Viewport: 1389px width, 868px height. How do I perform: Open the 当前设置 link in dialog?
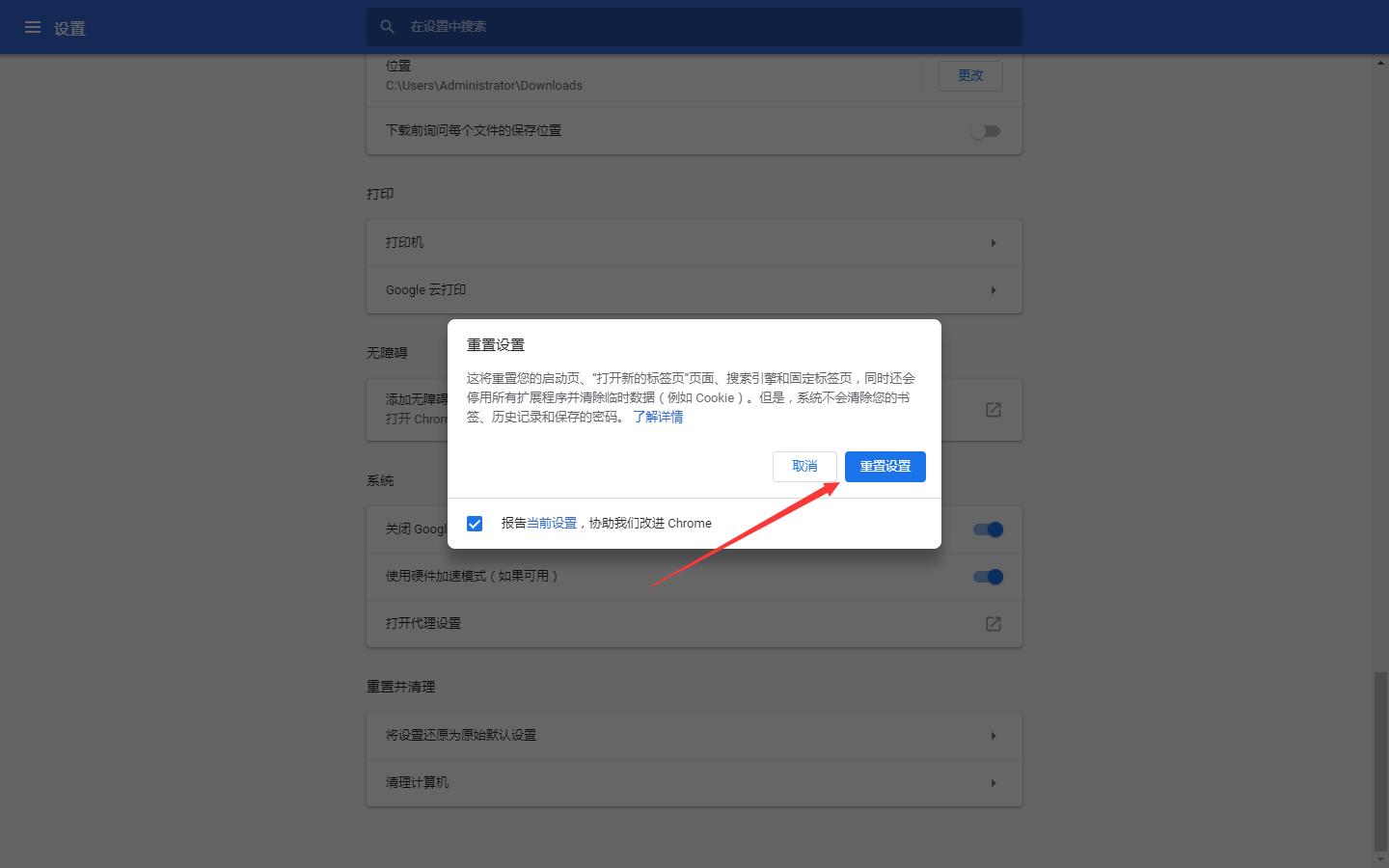pyautogui.click(x=552, y=523)
